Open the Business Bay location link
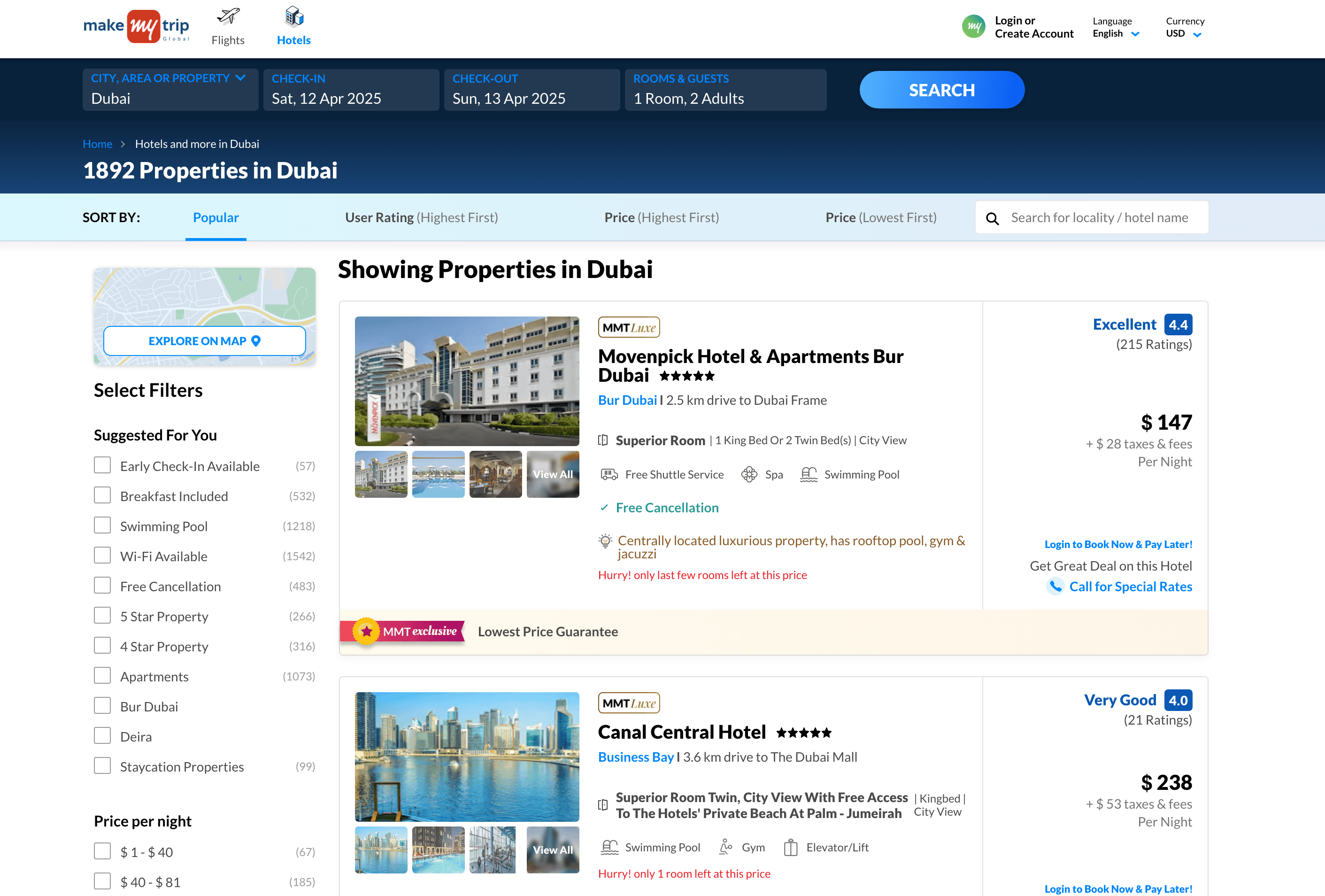Screen dimensions: 1325x896 pyautogui.click(x=636, y=757)
